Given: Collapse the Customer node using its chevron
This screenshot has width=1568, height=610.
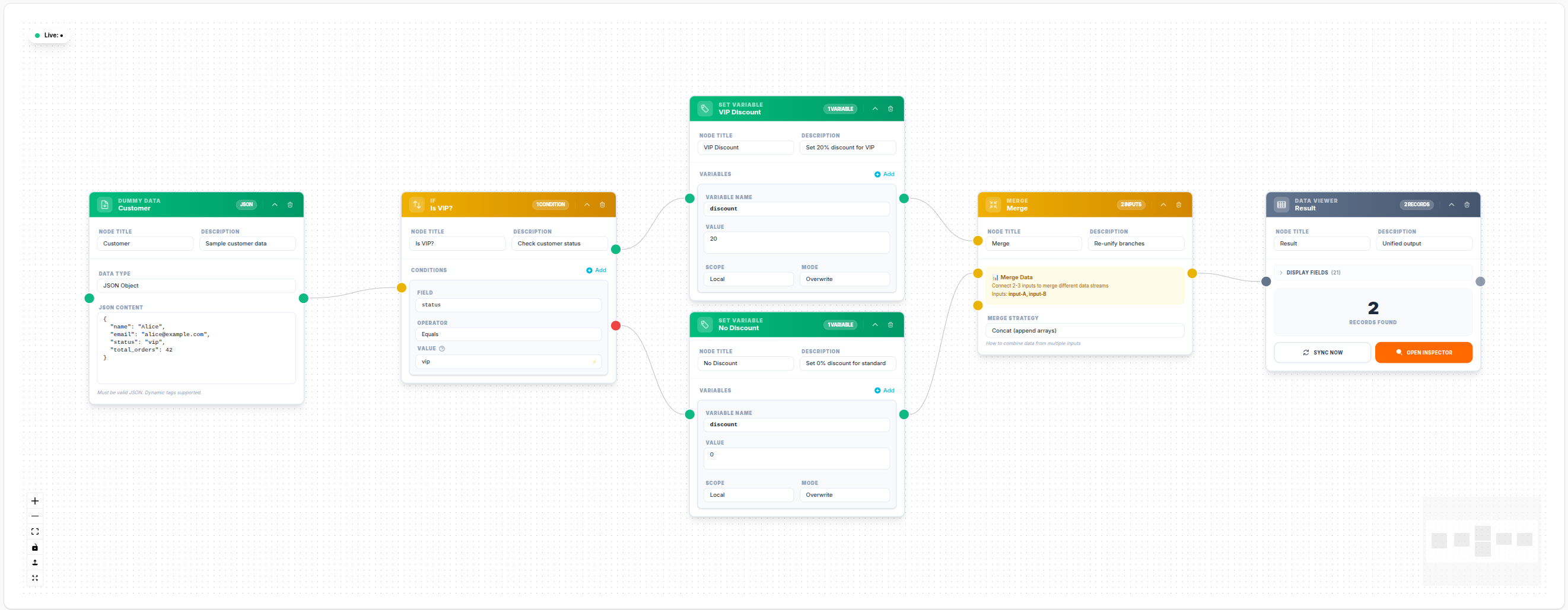Looking at the screenshot, I should [275, 205].
